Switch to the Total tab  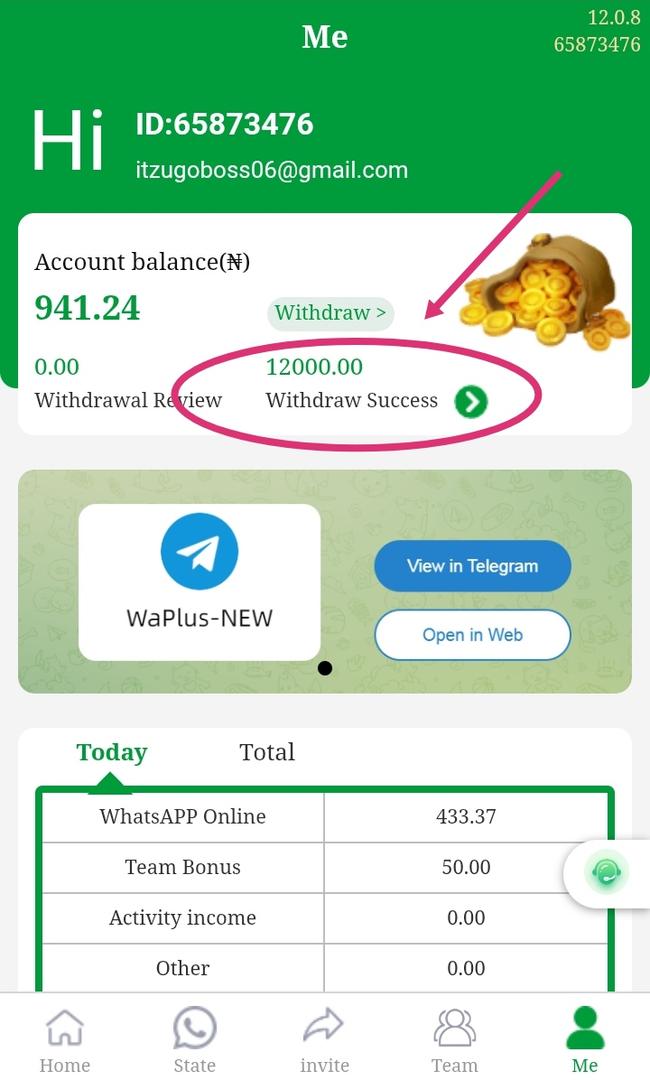267,752
